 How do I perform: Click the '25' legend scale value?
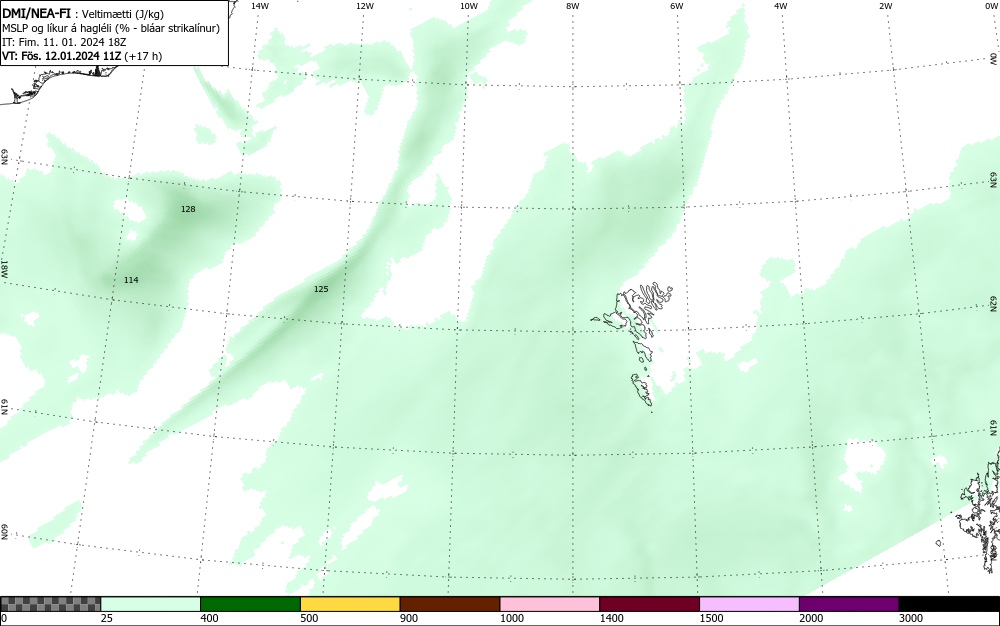point(107,618)
